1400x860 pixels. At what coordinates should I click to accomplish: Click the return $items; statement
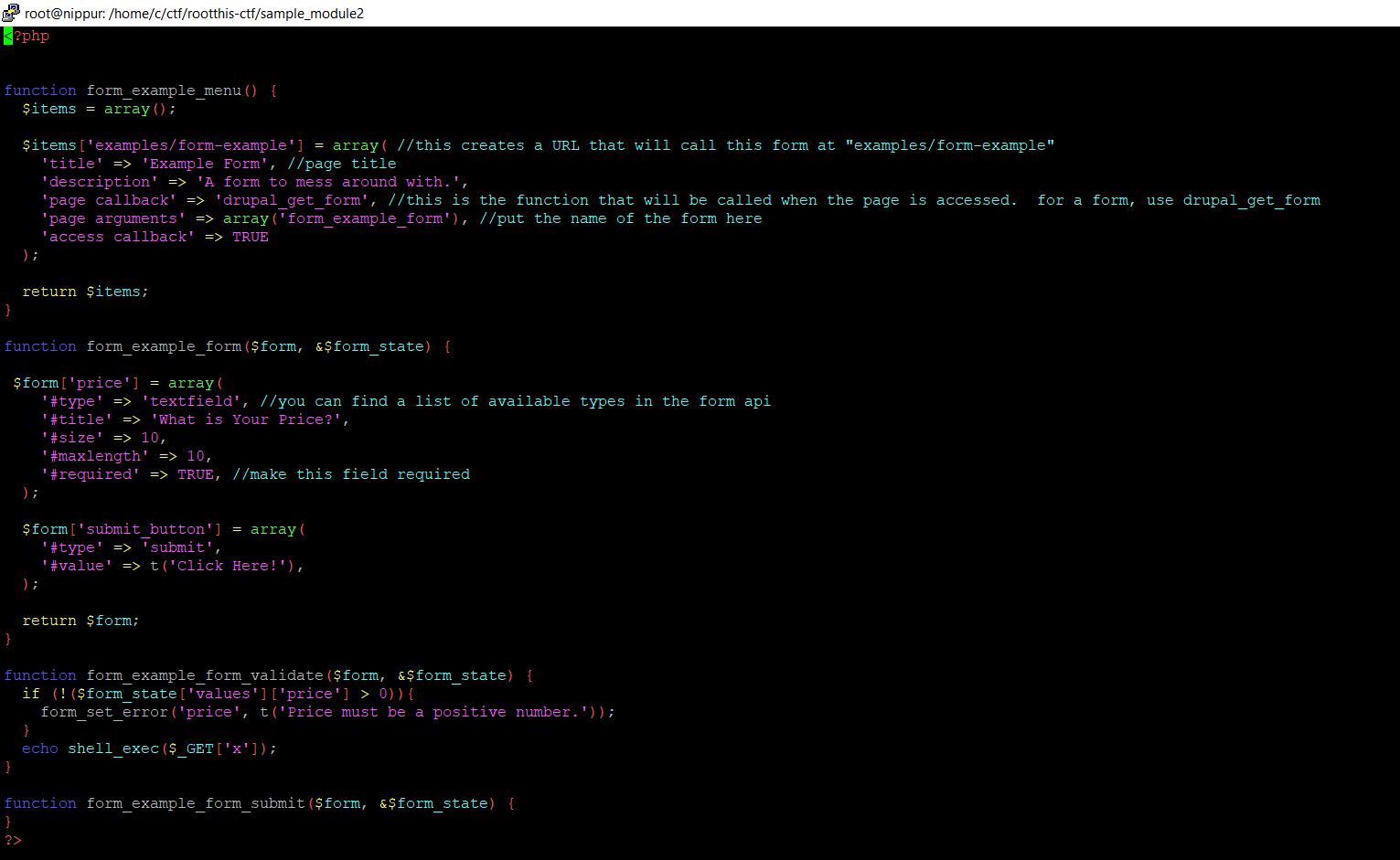point(85,291)
